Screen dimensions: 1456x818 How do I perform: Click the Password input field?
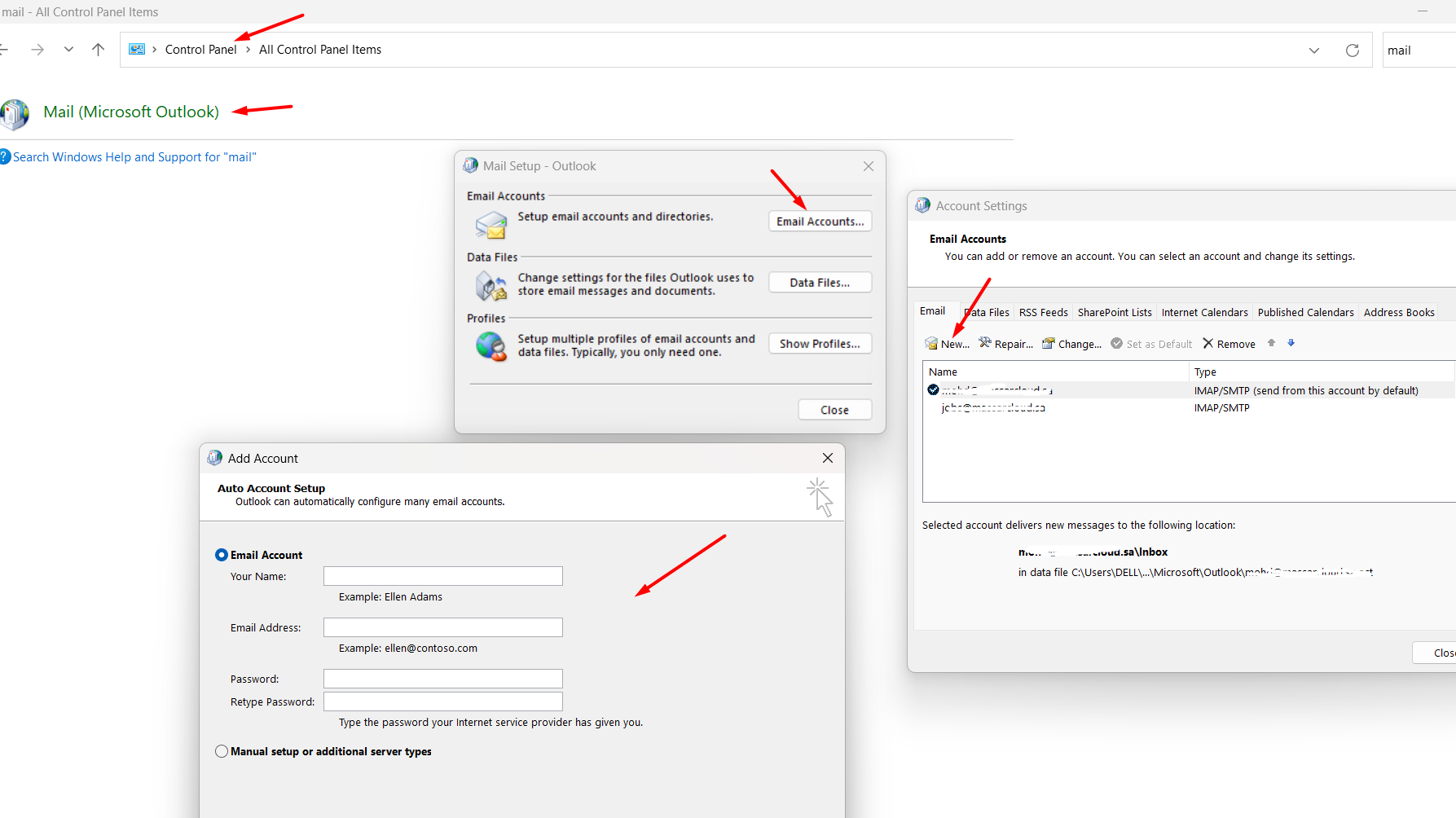pos(443,679)
